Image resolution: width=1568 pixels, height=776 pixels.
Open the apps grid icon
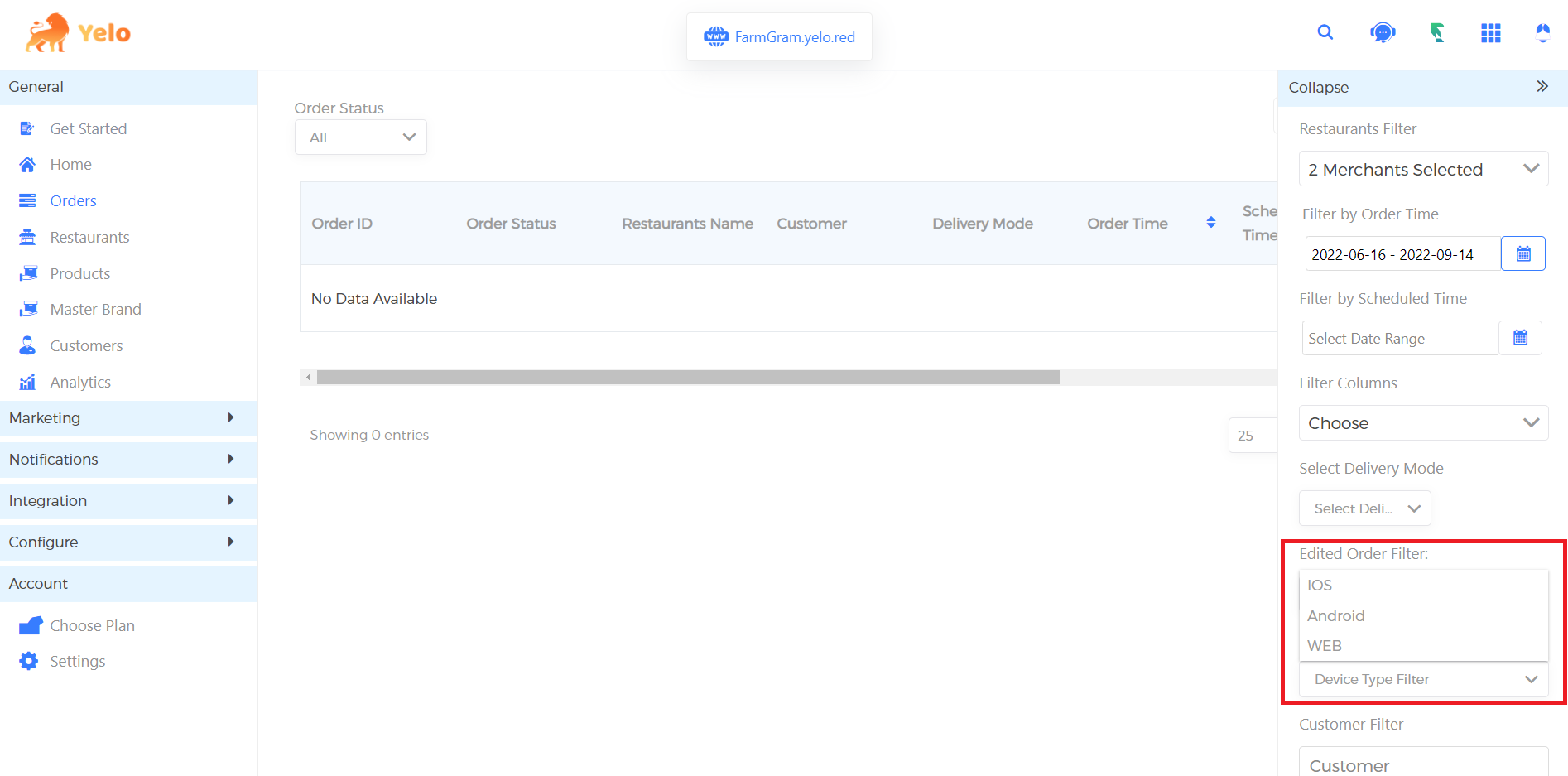click(x=1490, y=32)
